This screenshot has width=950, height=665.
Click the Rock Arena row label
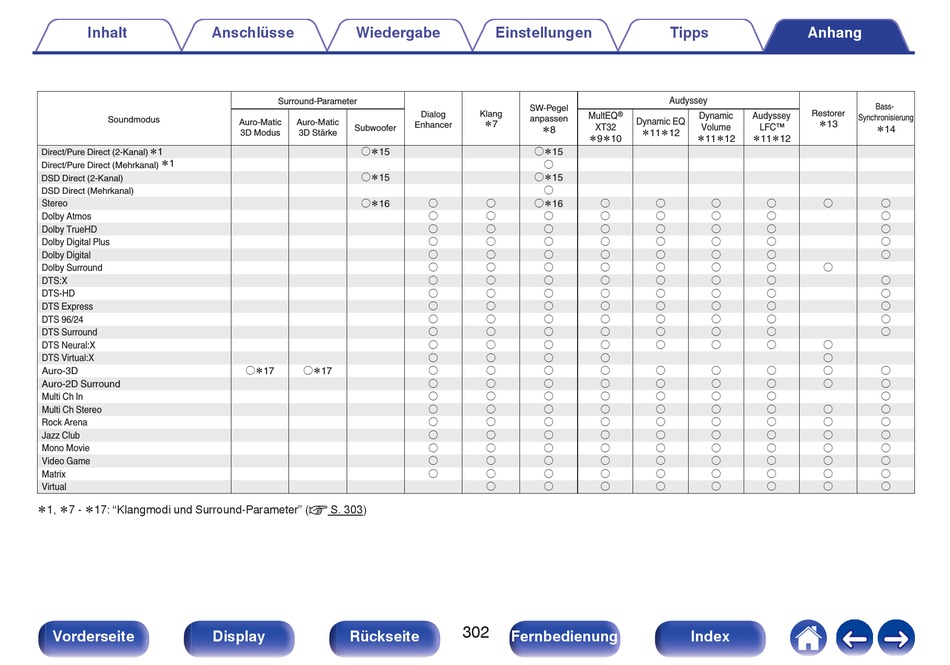pos(64,423)
